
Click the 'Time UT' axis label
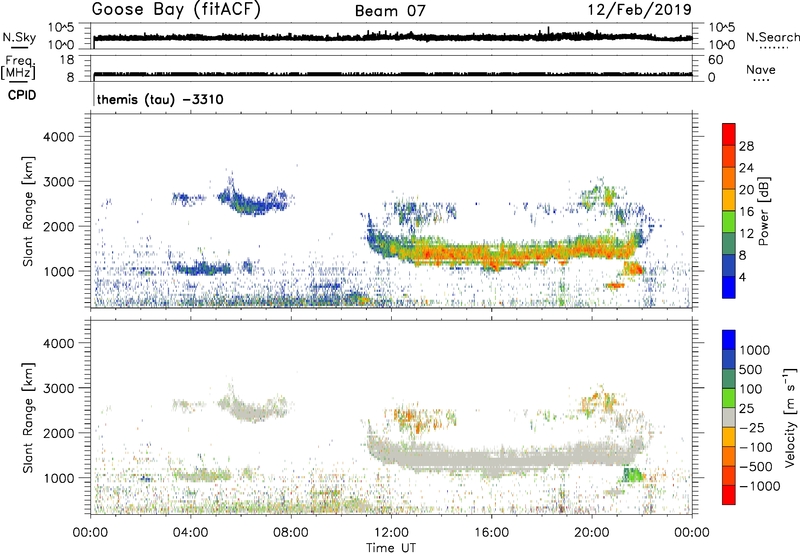coord(391,548)
